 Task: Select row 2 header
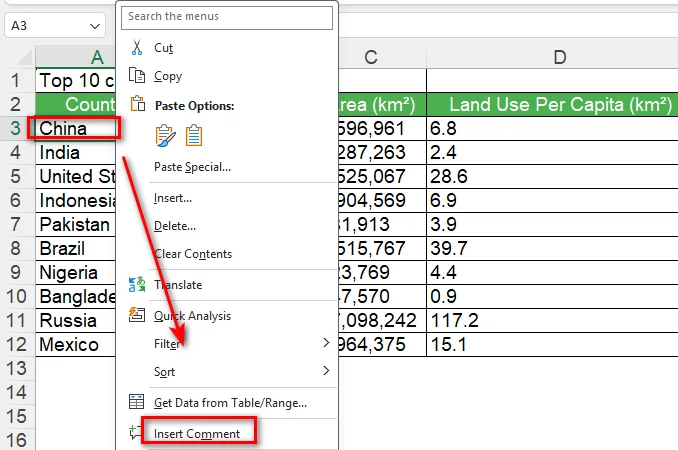tap(17, 104)
